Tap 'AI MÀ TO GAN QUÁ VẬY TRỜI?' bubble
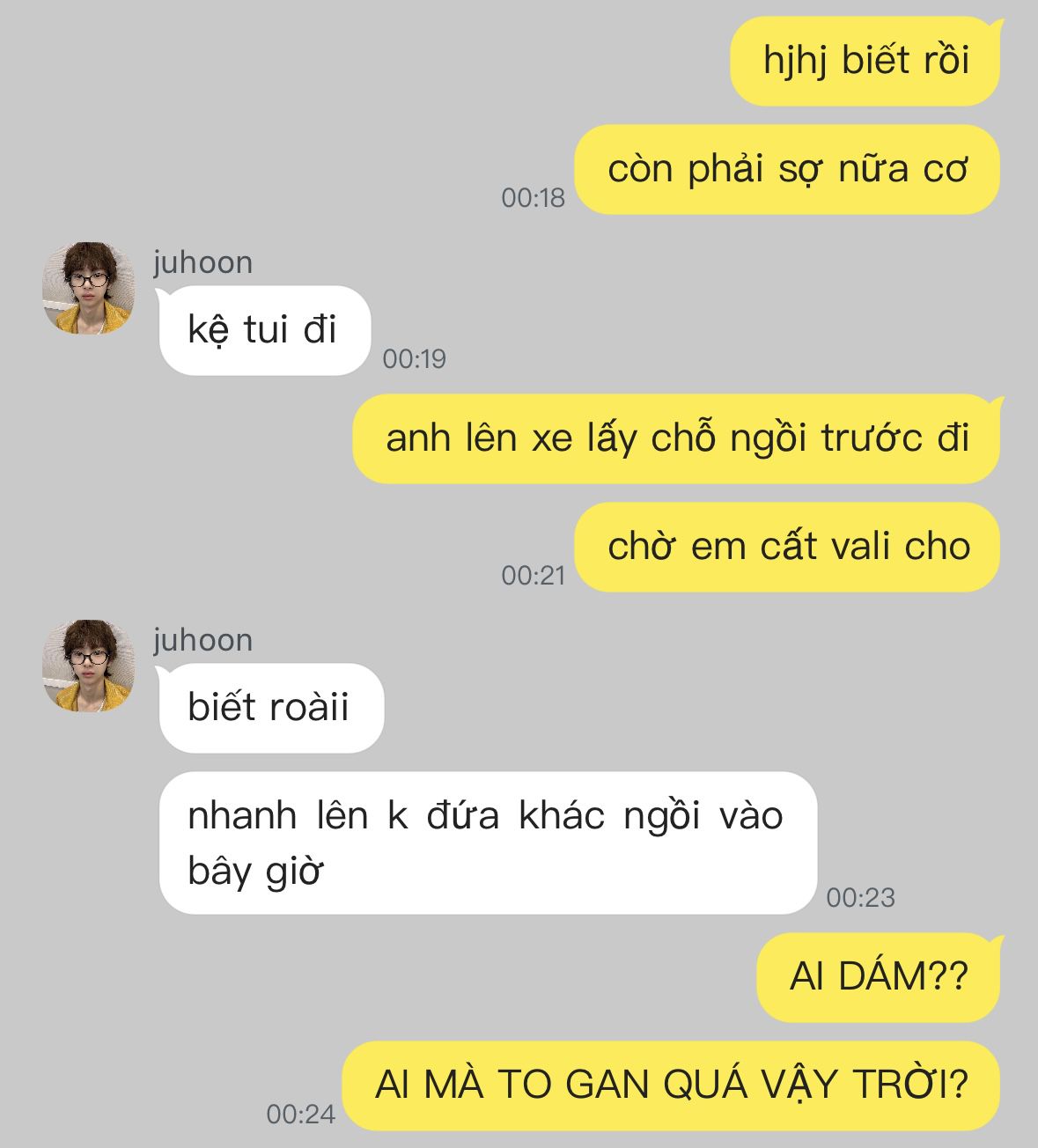The width and height of the screenshot is (1038, 1148). point(671,1085)
